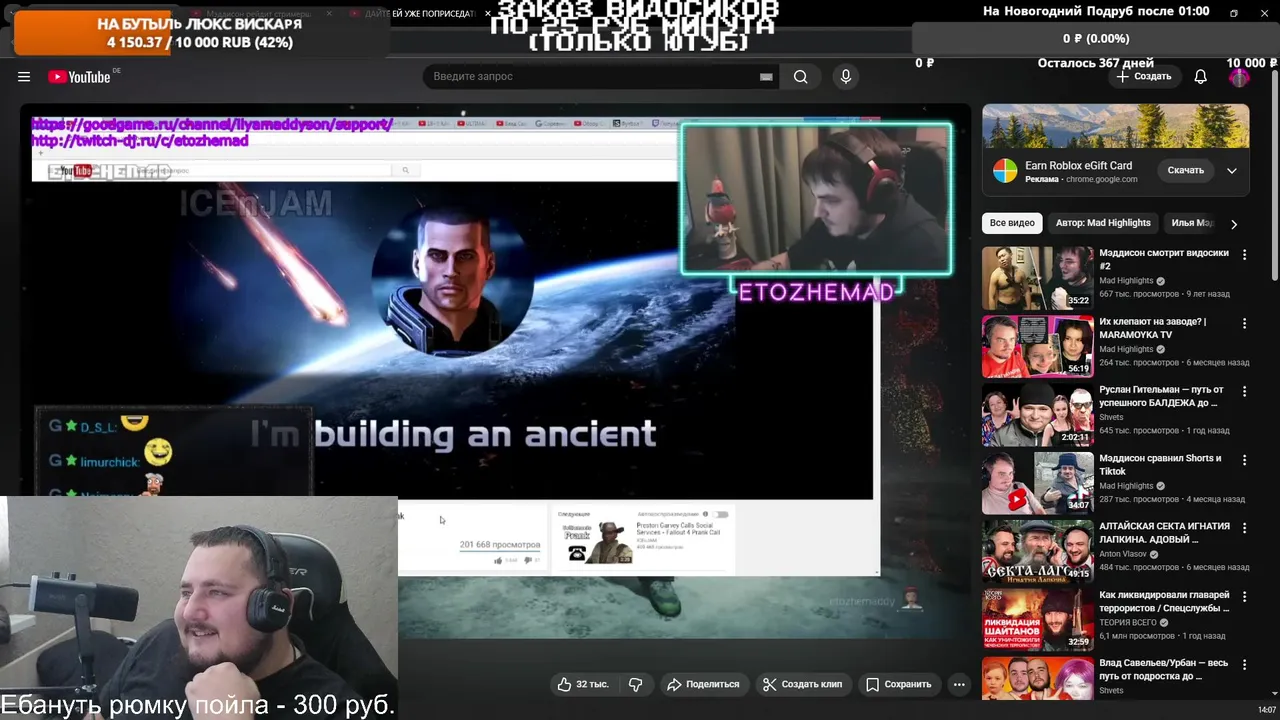This screenshot has height=720, width=1280.
Task: Click title 'Их клепают на заводе? | MARAMOYKA TV'
Action: coord(1153,328)
